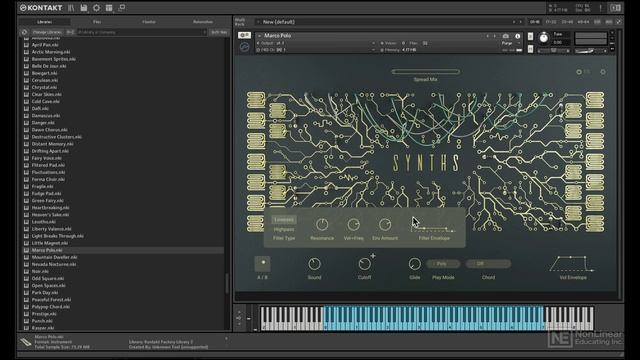Screen dimensions: 640x360
Task: Select the 01-16 multi rack page
Action: [x=534, y=22]
